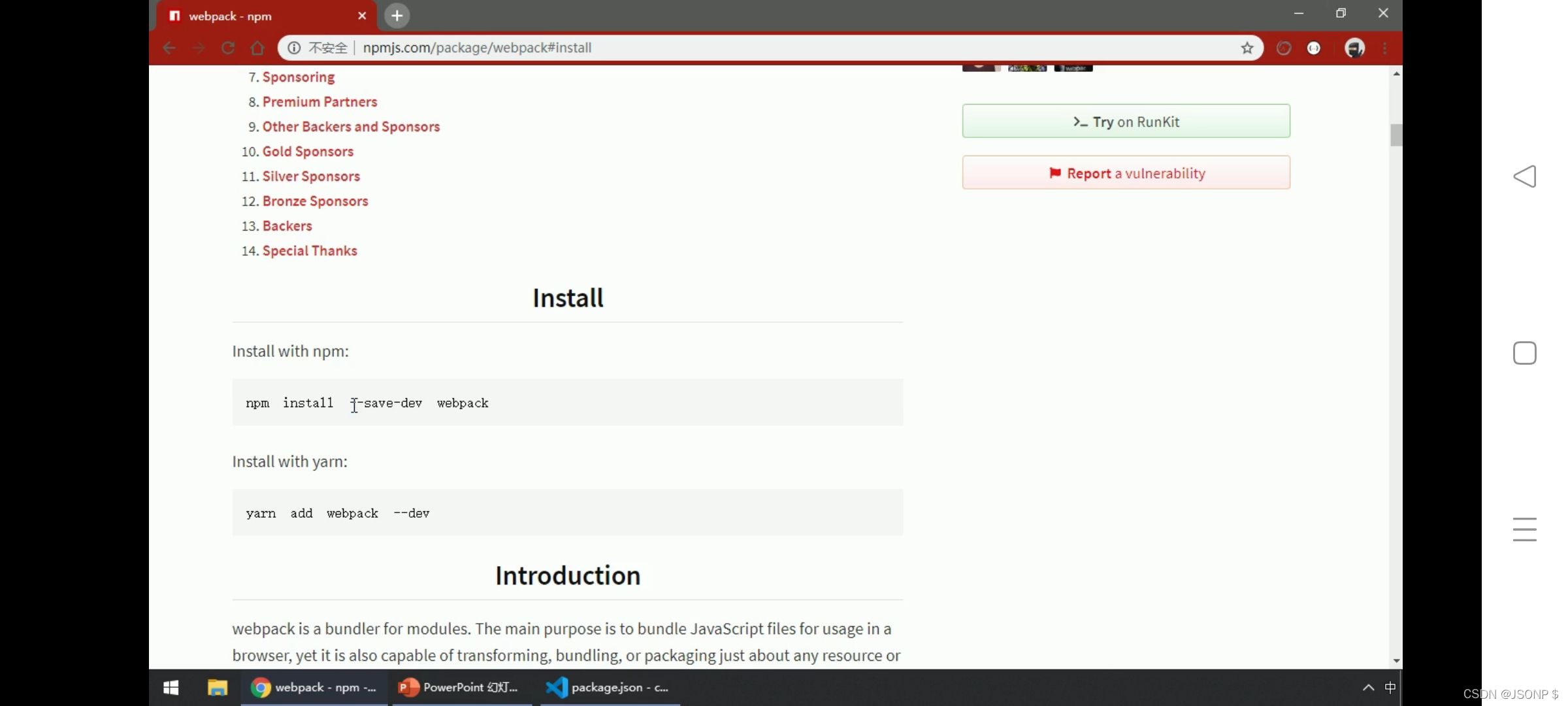This screenshot has height=706, width=1568.
Task: Click the Install heading
Action: (568, 298)
